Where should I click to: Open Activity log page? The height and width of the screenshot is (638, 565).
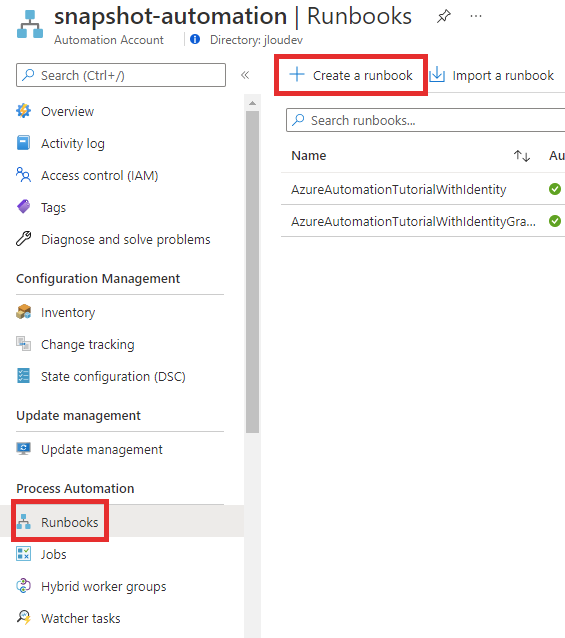(x=73, y=144)
